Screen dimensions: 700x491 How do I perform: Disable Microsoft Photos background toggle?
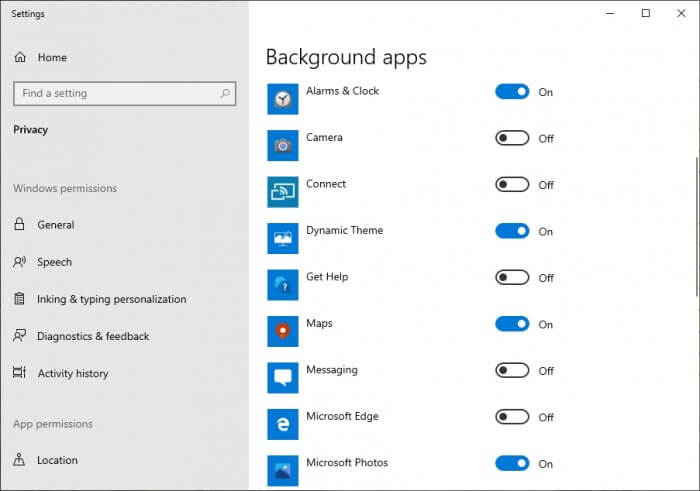pyautogui.click(x=512, y=463)
